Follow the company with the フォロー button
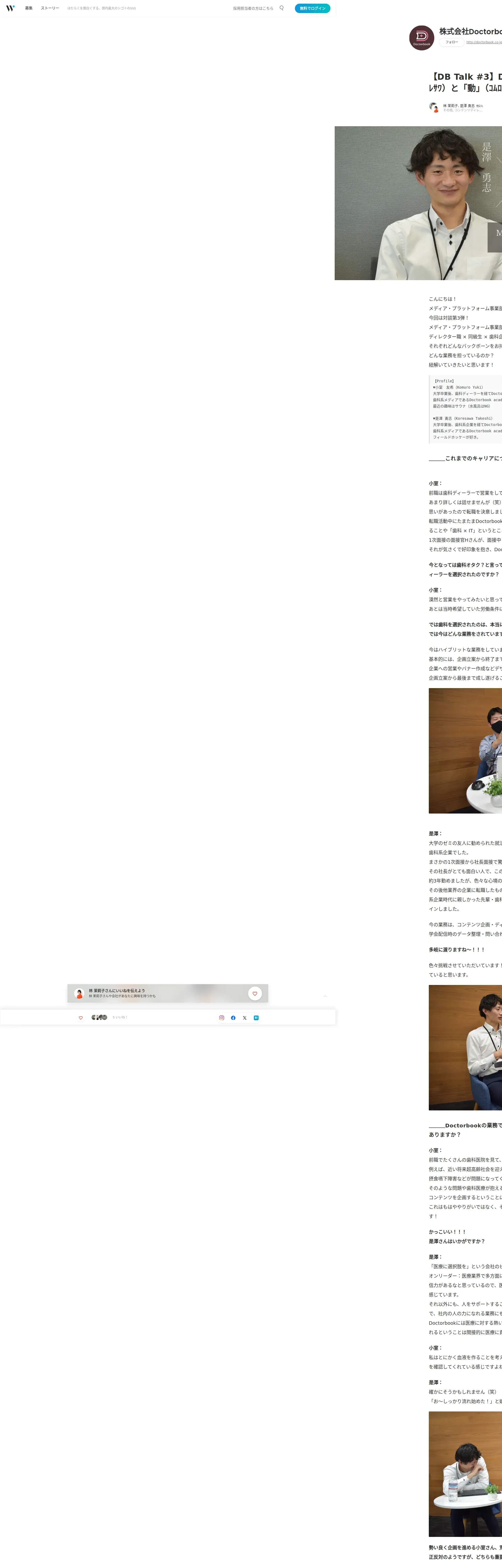Viewport: 502px width, 1568px height. point(452,42)
